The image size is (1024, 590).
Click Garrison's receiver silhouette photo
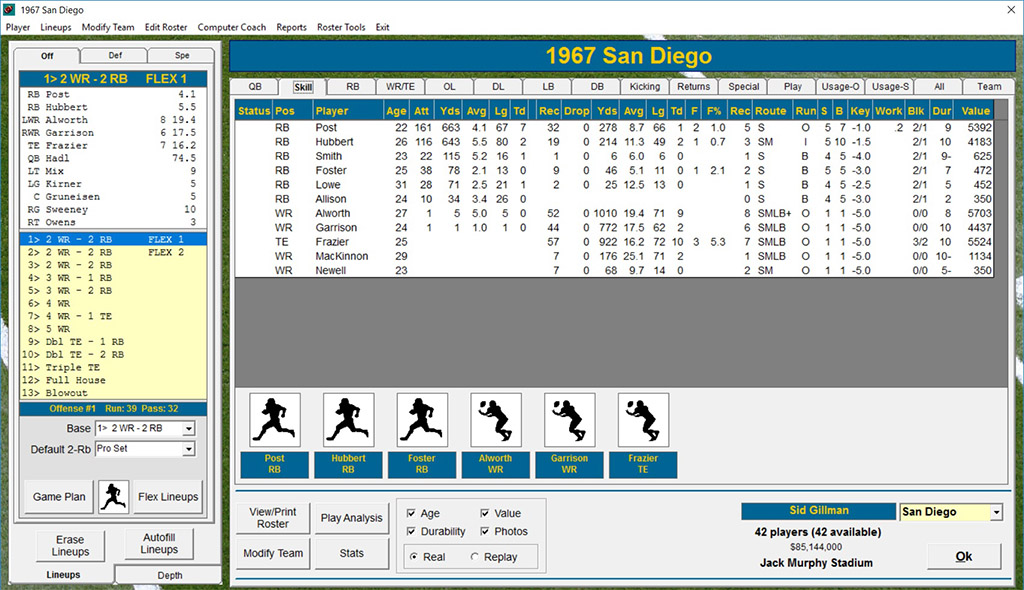point(570,419)
